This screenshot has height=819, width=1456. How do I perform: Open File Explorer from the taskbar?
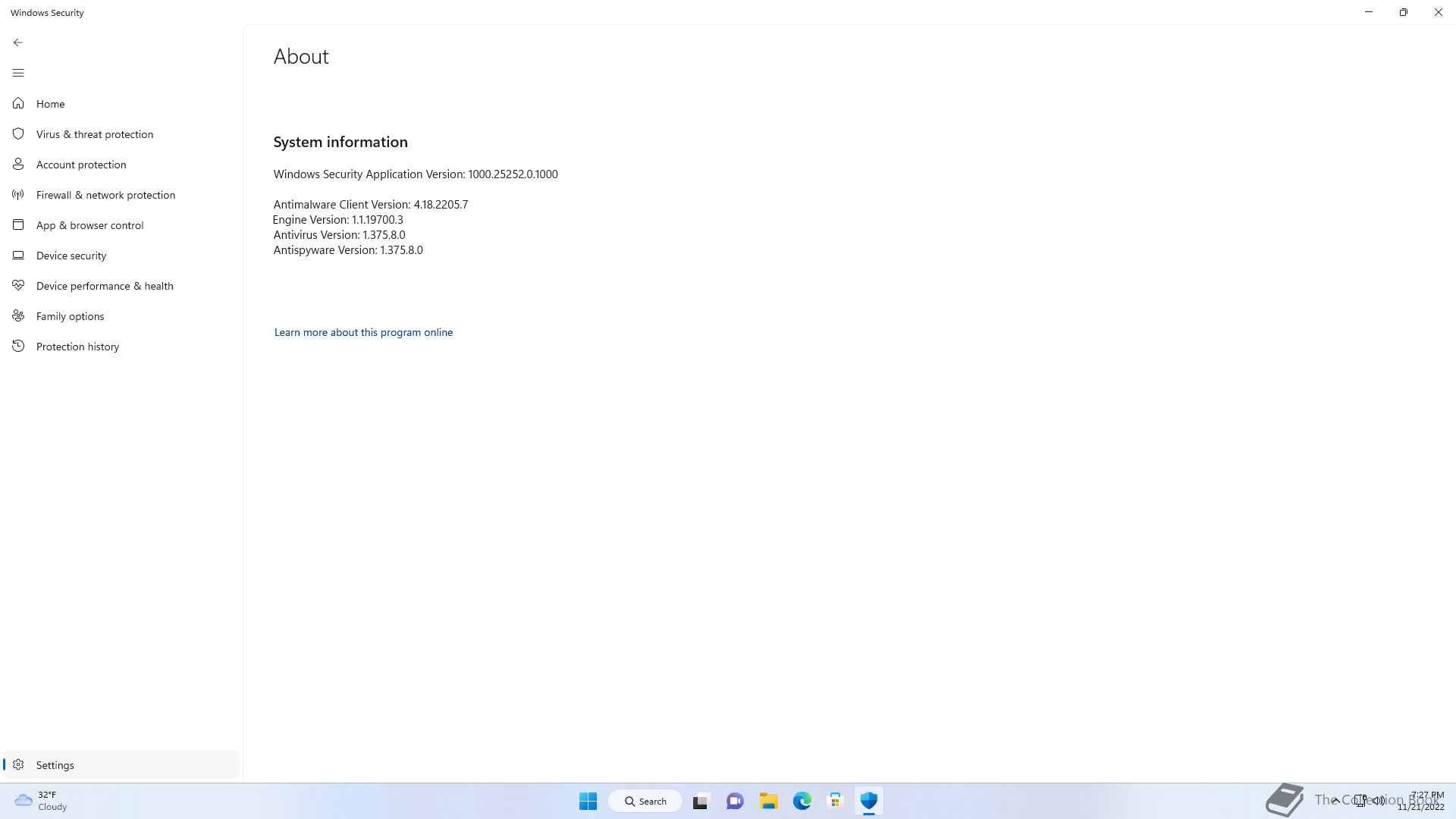click(x=769, y=801)
